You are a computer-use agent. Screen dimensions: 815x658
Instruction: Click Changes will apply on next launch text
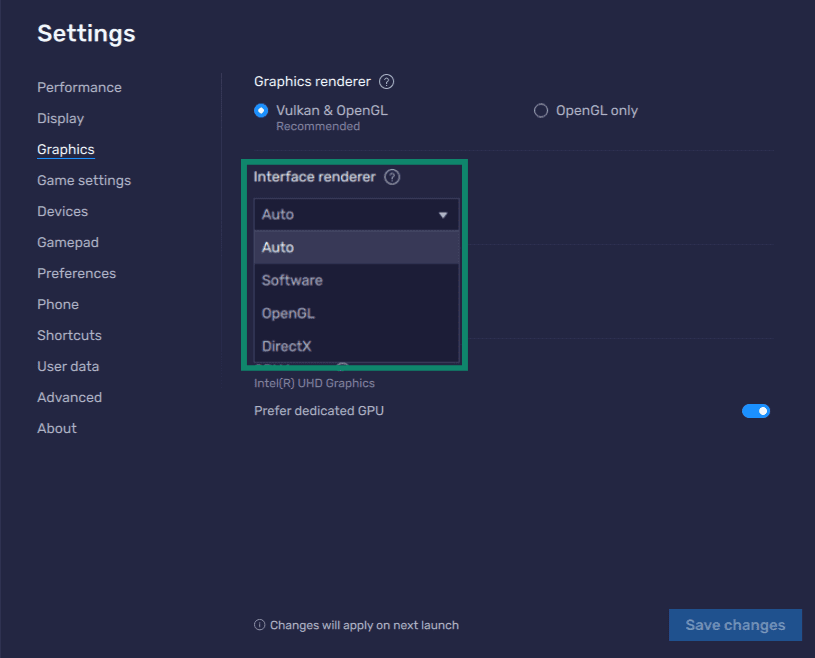[364, 625]
